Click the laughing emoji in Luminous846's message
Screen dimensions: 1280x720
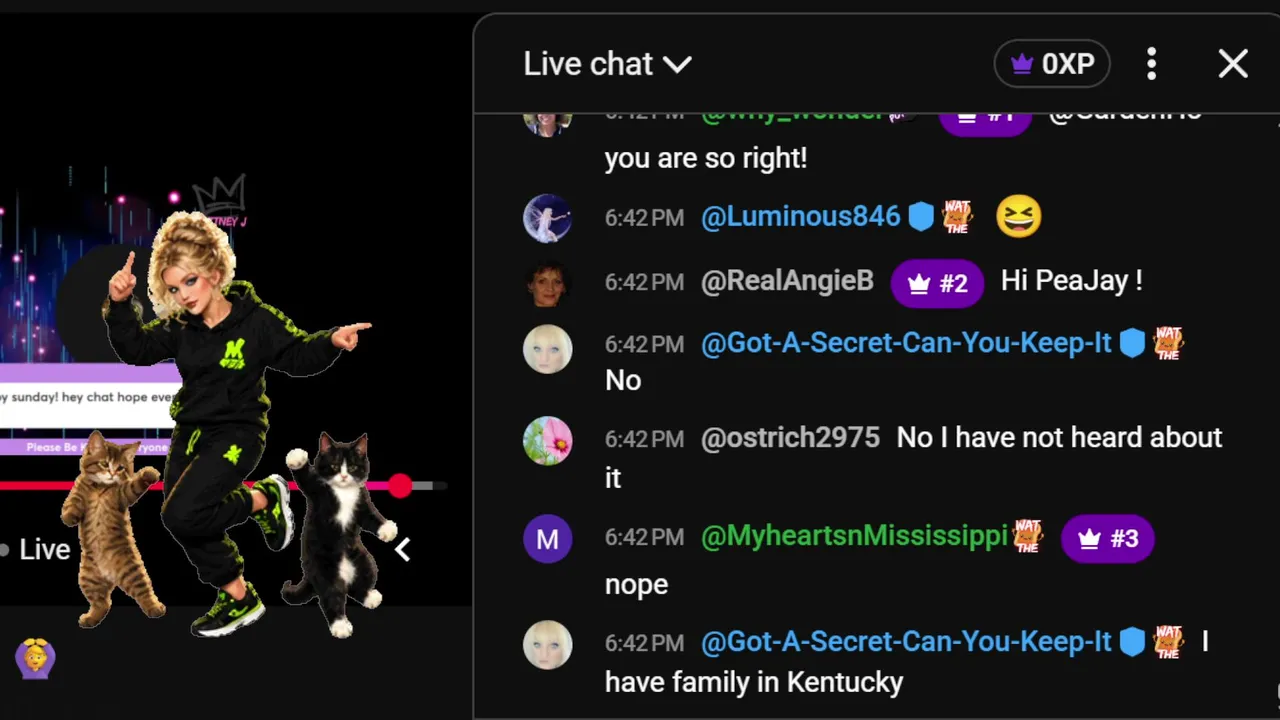(1019, 217)
